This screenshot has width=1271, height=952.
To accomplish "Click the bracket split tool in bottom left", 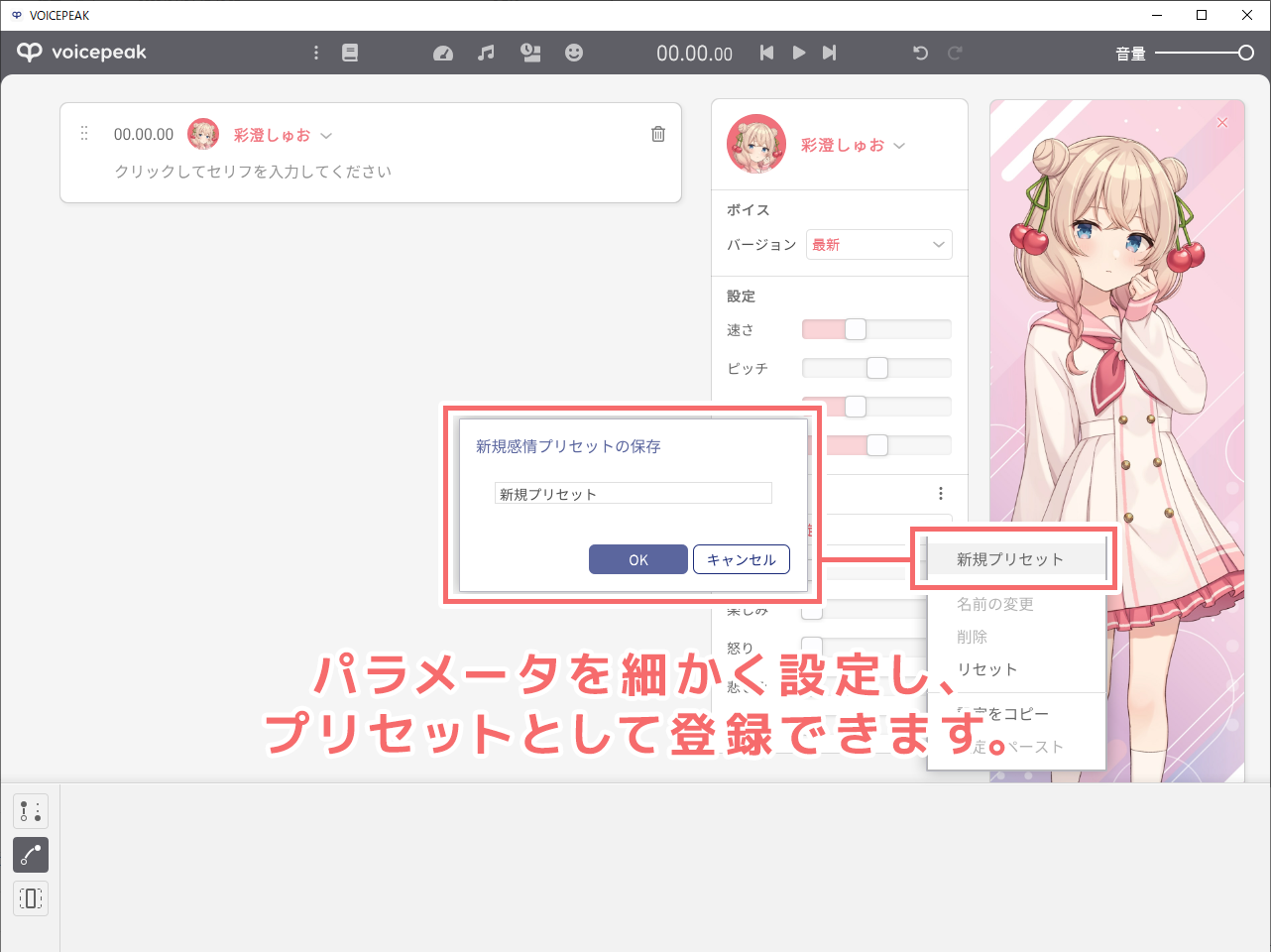I will (31, 898).
